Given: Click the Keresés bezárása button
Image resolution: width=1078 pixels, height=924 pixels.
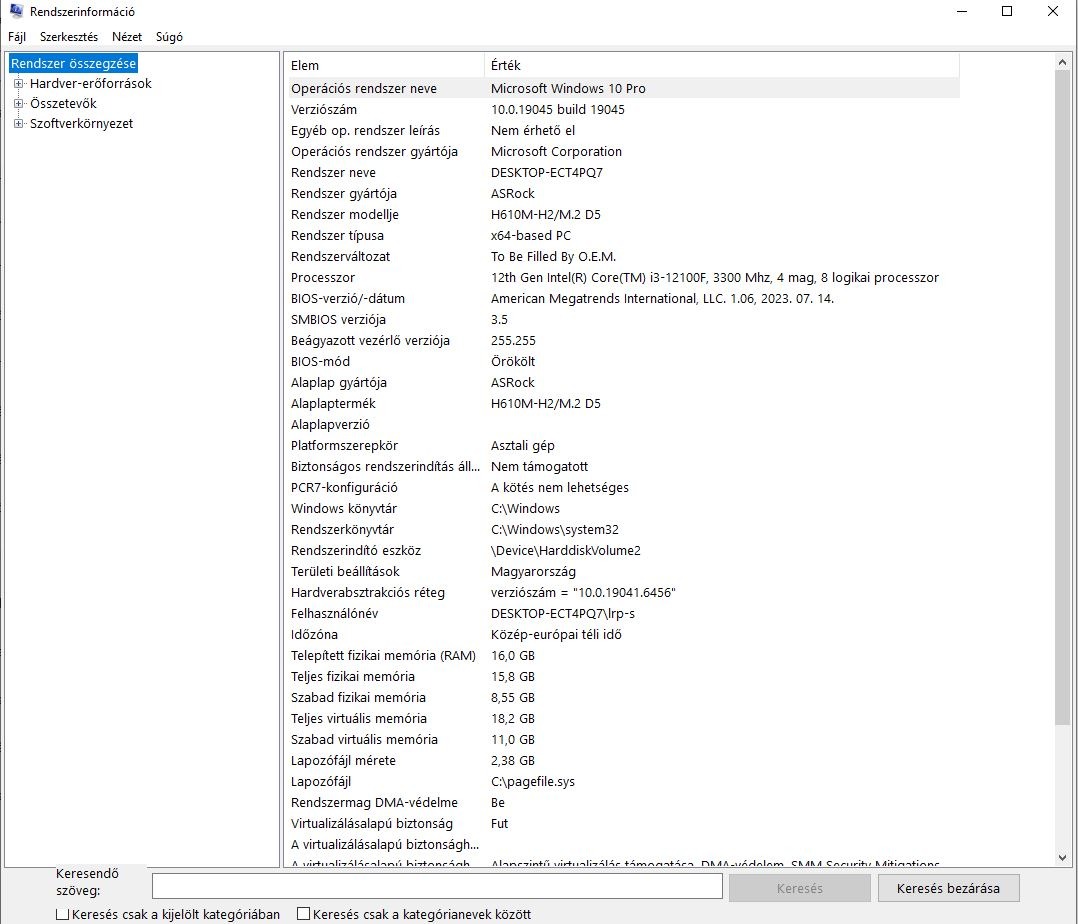Looking at the screenshot, I should point(948,888).
